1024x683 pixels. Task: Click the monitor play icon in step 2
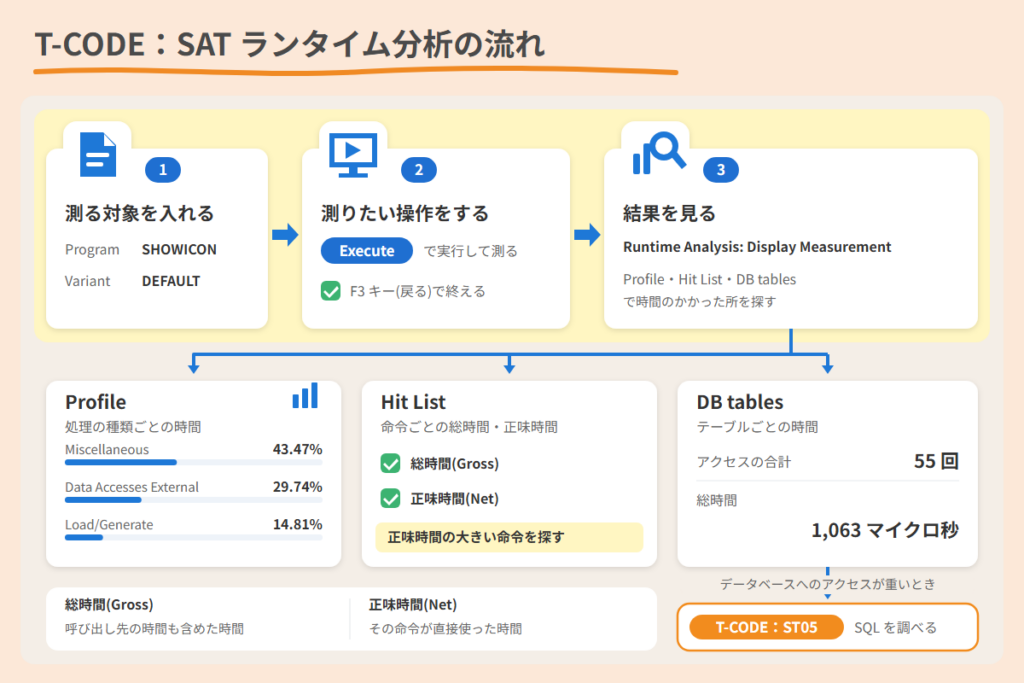point(353,155)
